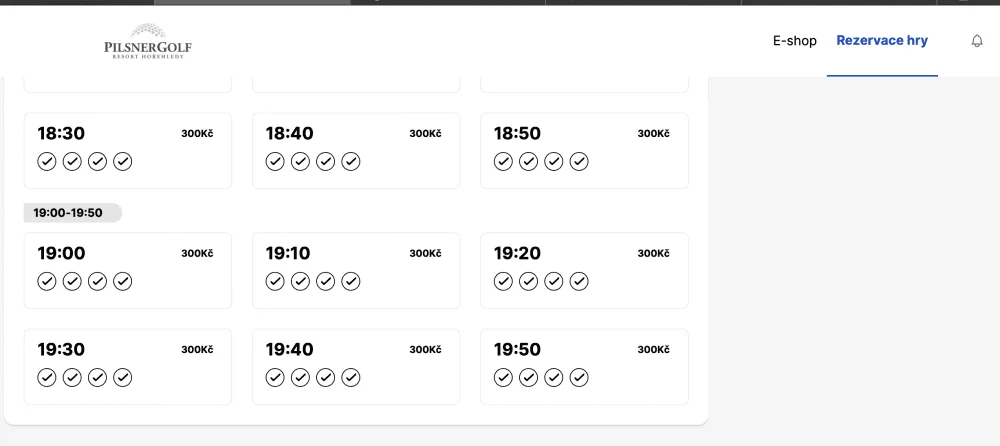The height and width of the screenshot is (446, 1000).
Task: Select first player slot at 18:30
Action: click(47, 162)
